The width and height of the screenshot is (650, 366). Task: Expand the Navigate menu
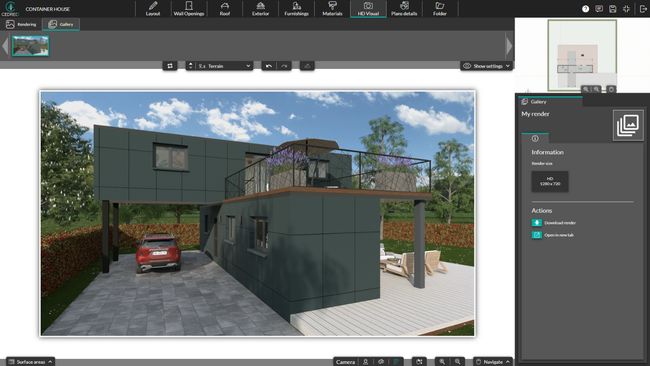pos(493,362)
